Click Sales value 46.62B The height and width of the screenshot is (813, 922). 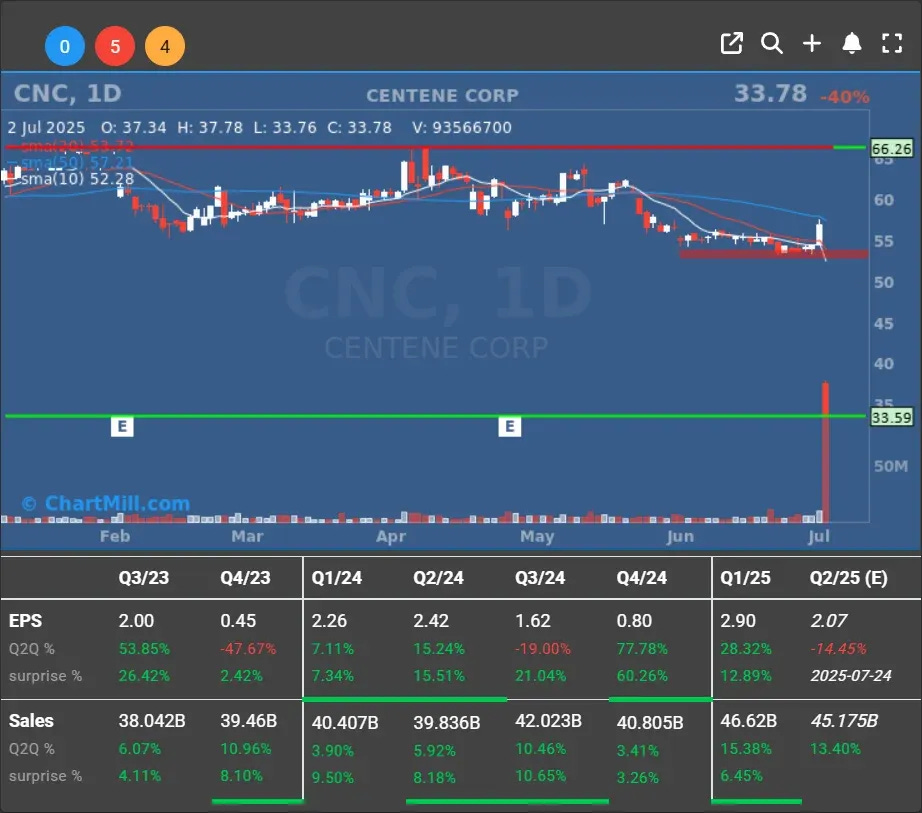click(749, 721)
